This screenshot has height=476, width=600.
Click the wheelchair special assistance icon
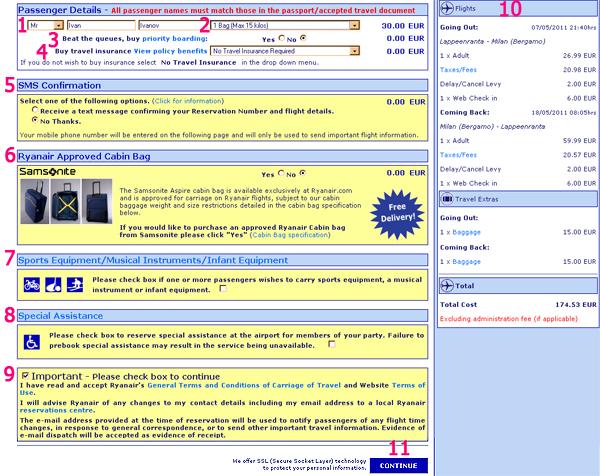[x=32, y=342]
